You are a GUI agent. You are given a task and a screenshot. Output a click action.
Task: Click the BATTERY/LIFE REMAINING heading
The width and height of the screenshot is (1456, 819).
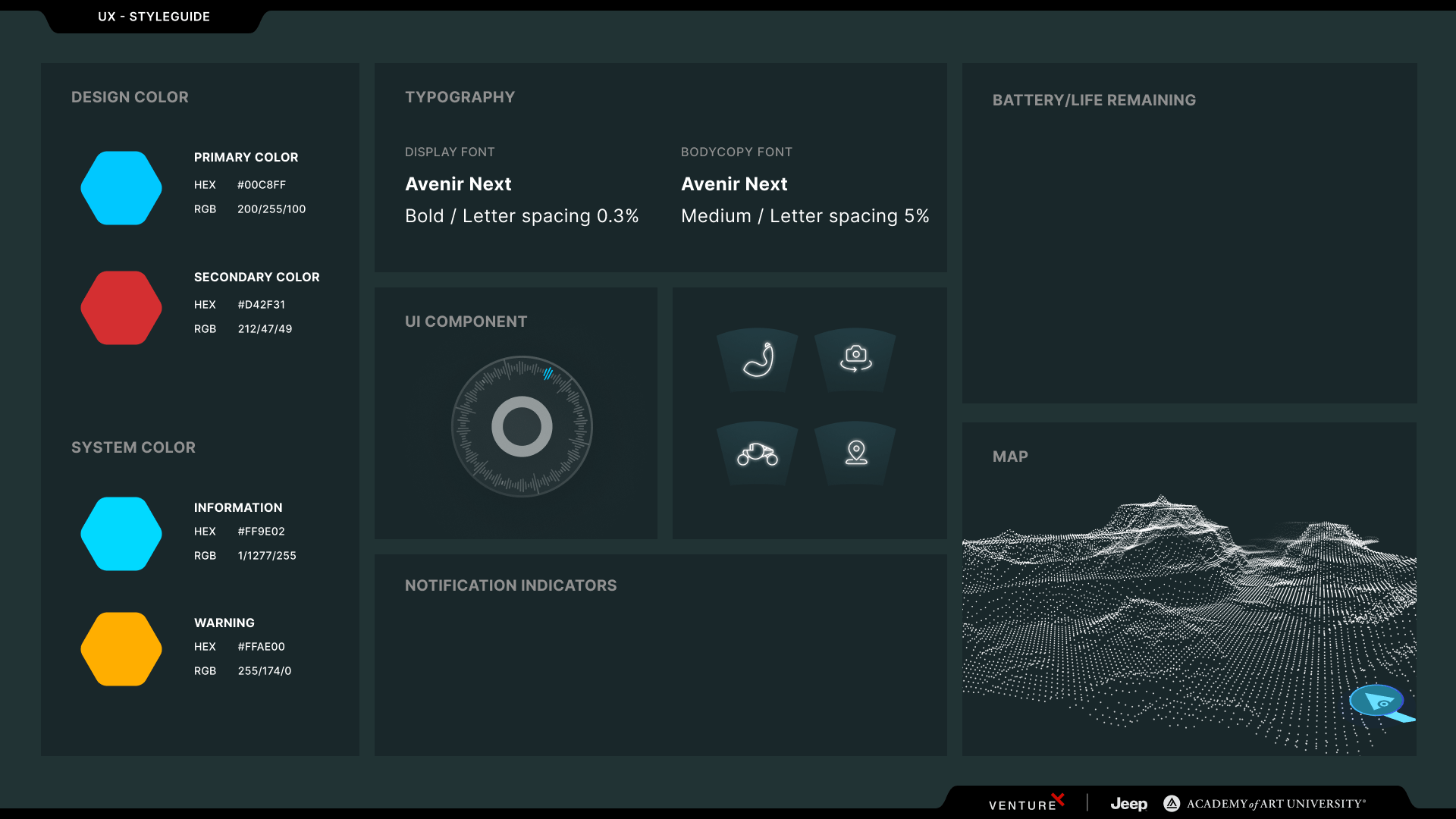coord(1094,100)
